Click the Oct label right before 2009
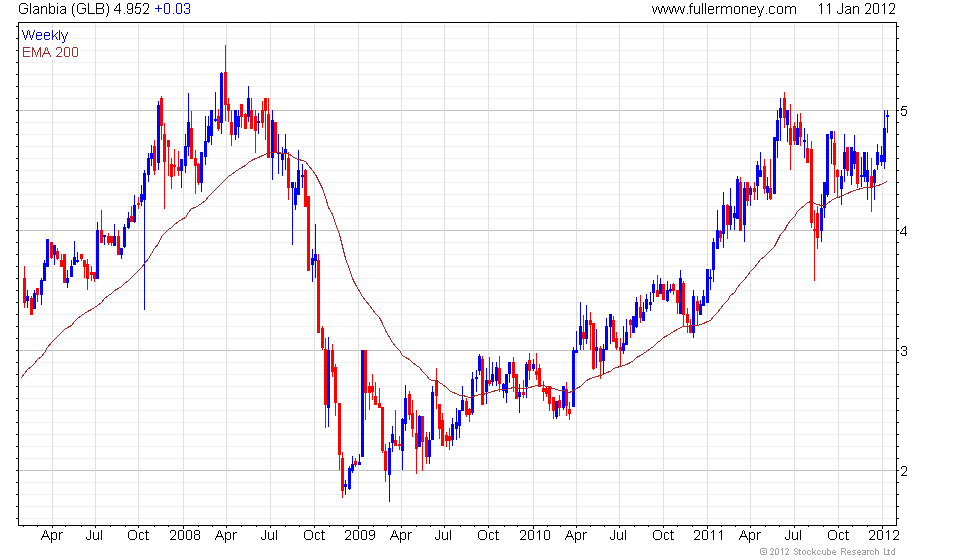The height and width of the screenshot is (560, 980). [x=314, y=536]
